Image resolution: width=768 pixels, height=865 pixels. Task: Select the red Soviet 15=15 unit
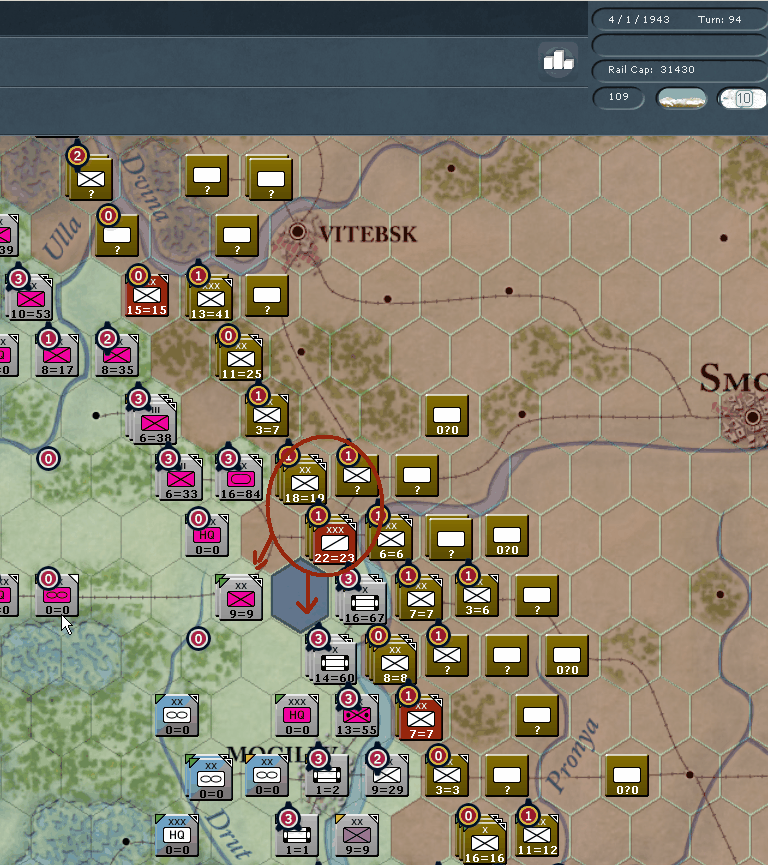147,295
